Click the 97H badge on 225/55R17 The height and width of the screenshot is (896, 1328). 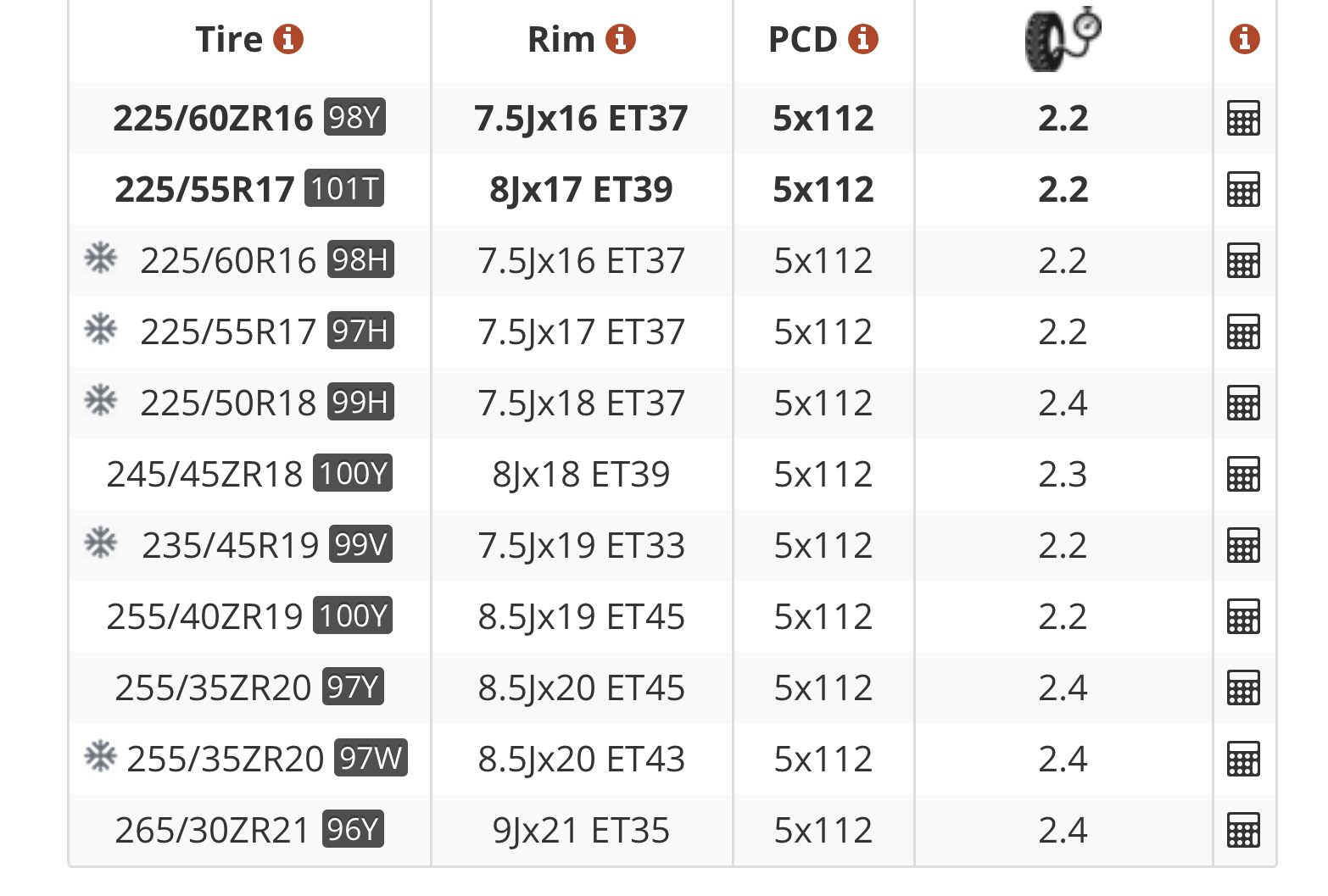click(360, 331)
